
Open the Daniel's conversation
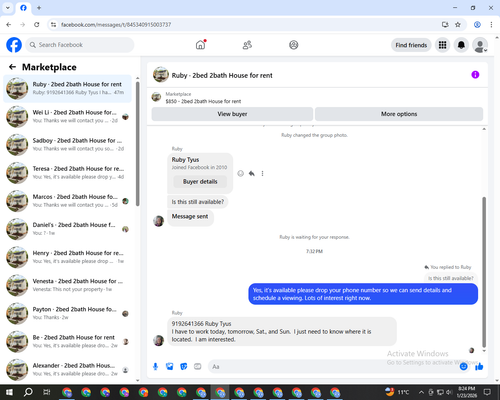(67, 229)
